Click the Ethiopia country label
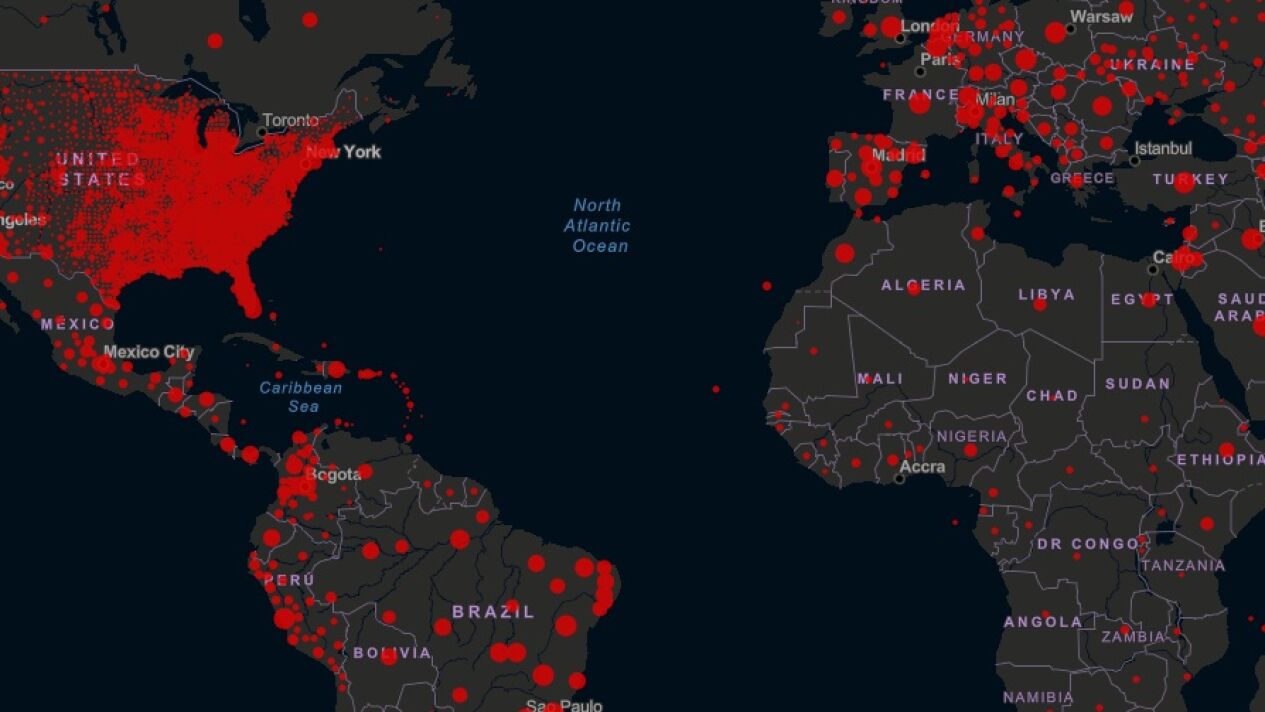1265x712 pixels. (x=1220, y=459)
